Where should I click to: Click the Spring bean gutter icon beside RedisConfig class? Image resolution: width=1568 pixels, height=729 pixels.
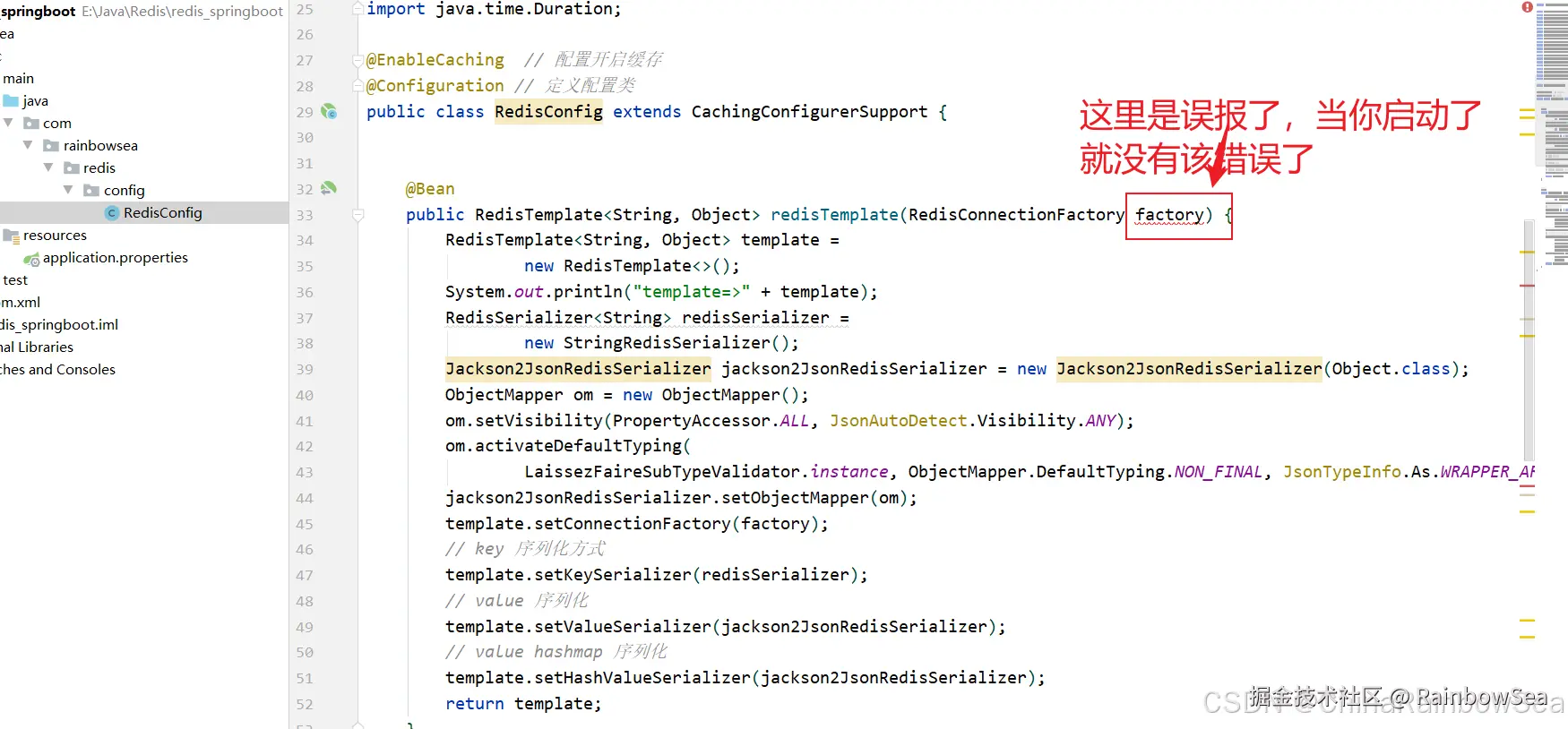tap(329, 111)
